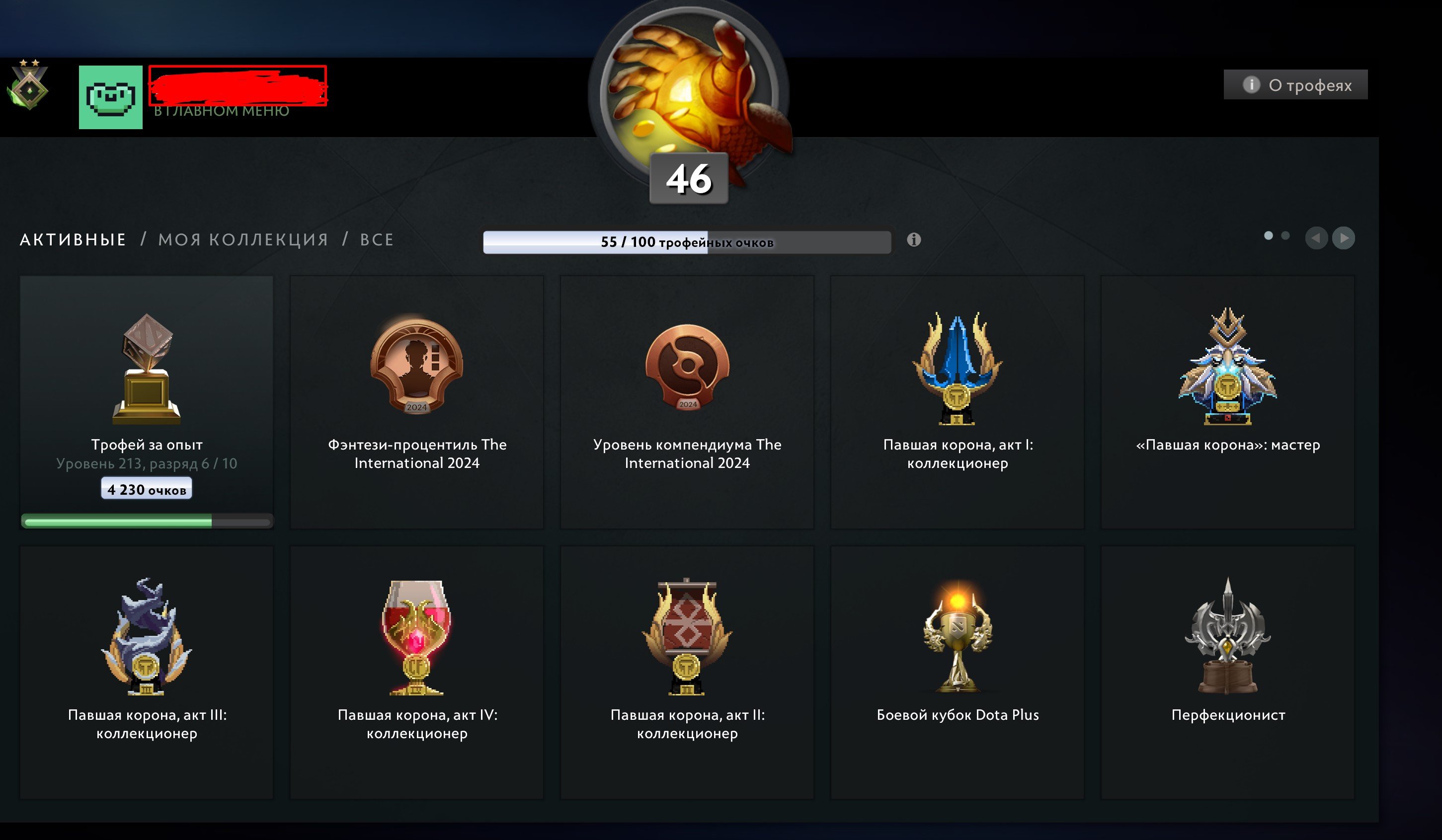Click the trophy points progress bar
This screenshot has height=840, width=1442.
click(687, 242)
